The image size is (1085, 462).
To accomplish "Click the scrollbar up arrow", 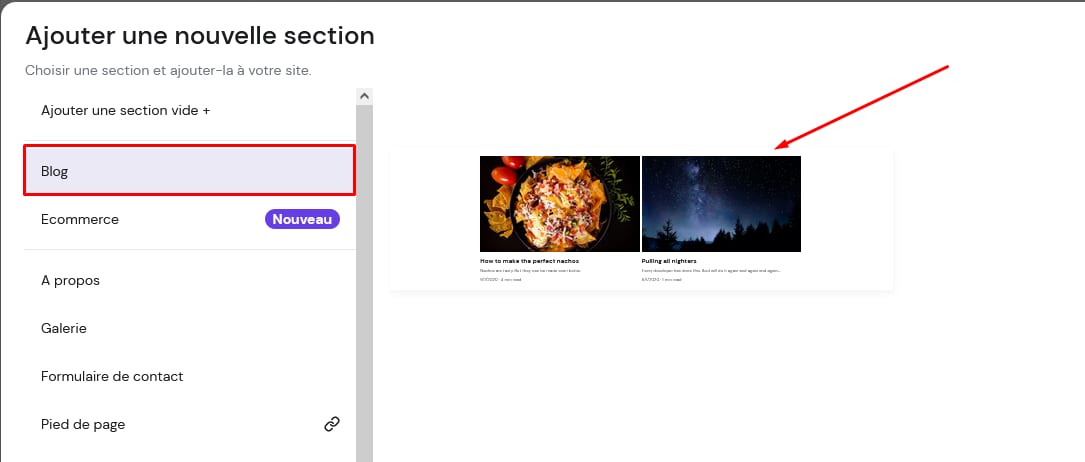I will (x=364, y=96).
